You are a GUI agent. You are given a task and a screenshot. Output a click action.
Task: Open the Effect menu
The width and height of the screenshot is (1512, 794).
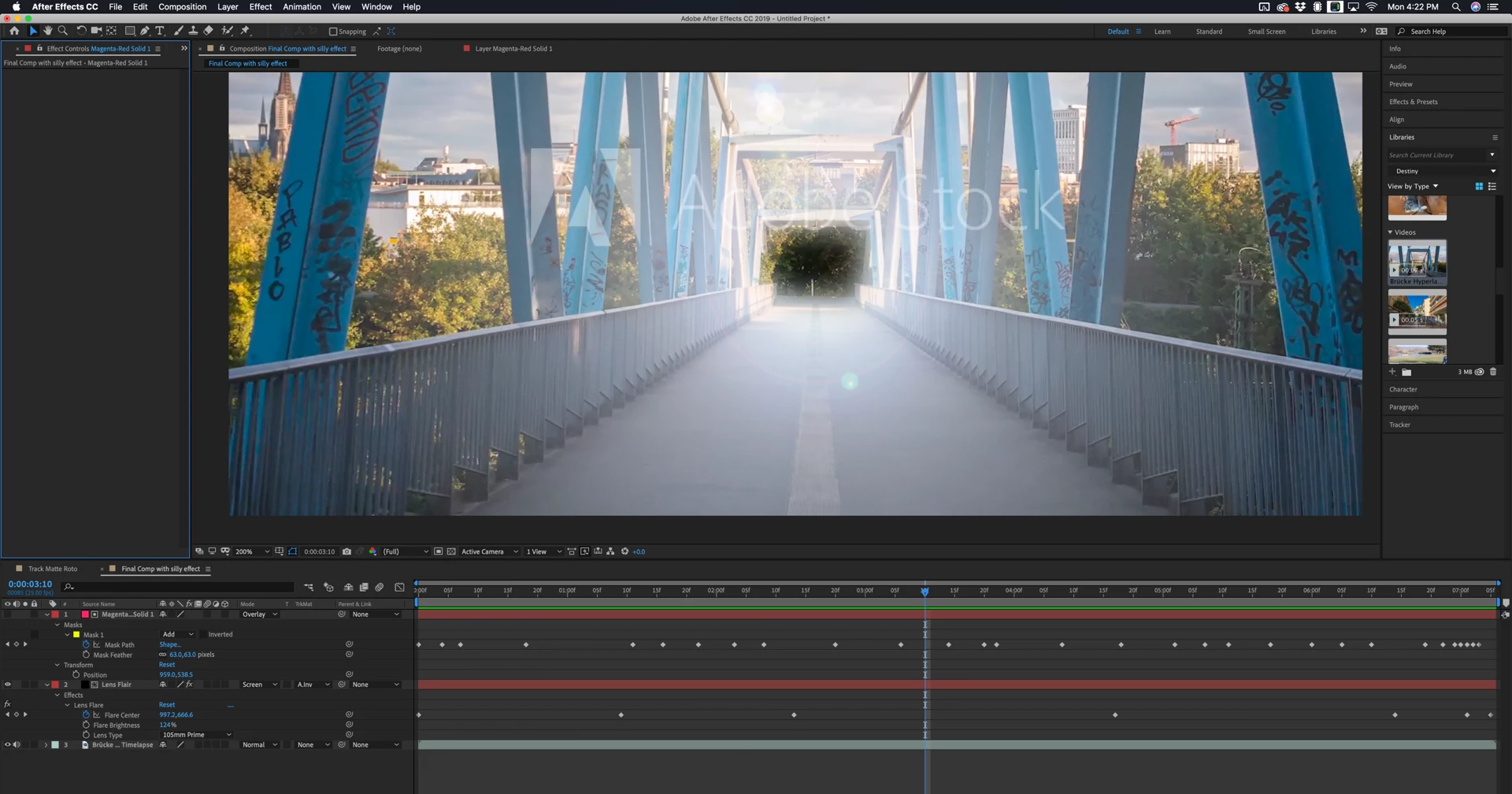(261, 7)
